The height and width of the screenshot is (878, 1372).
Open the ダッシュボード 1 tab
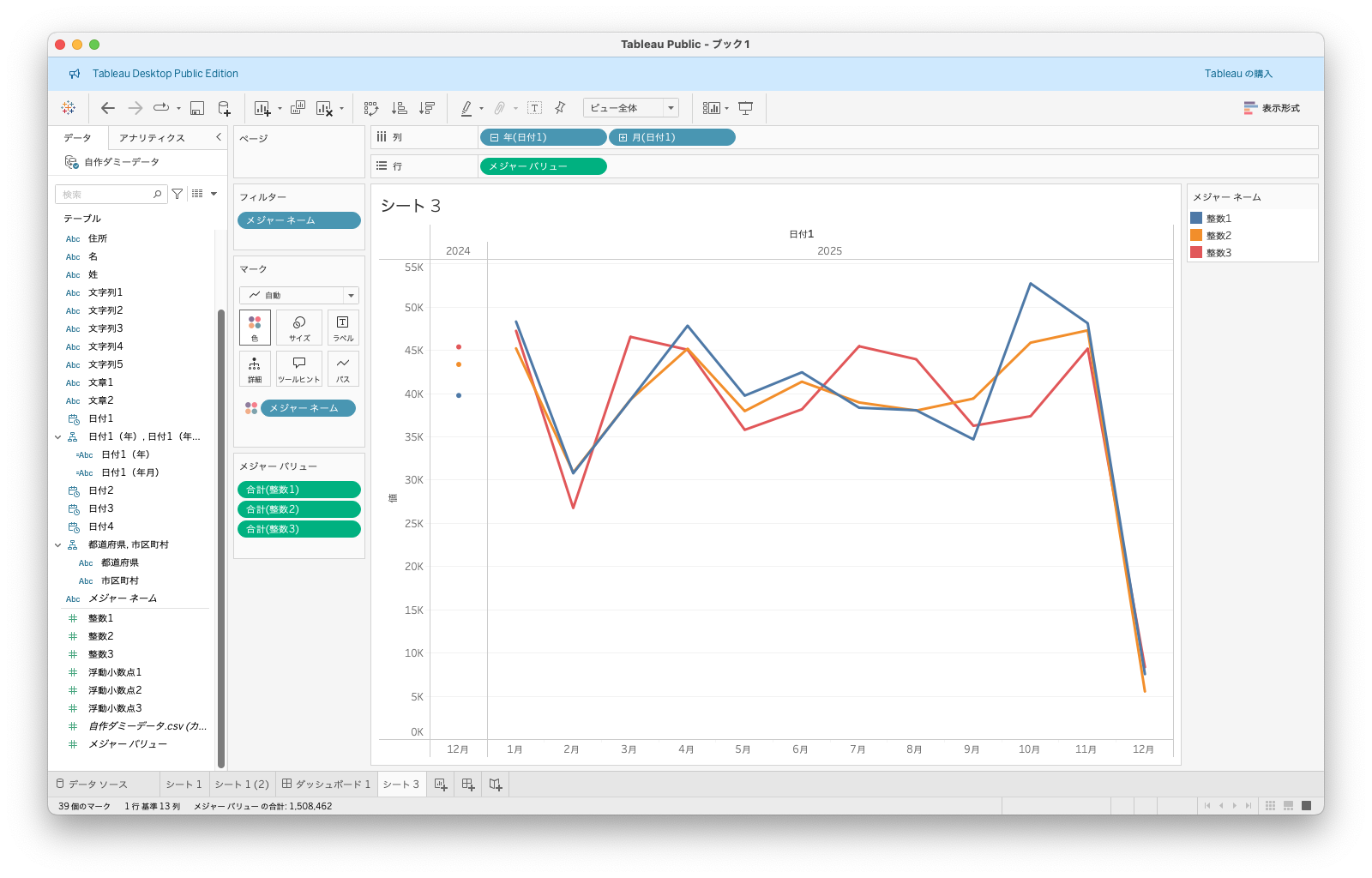click(x=326, y=785)
